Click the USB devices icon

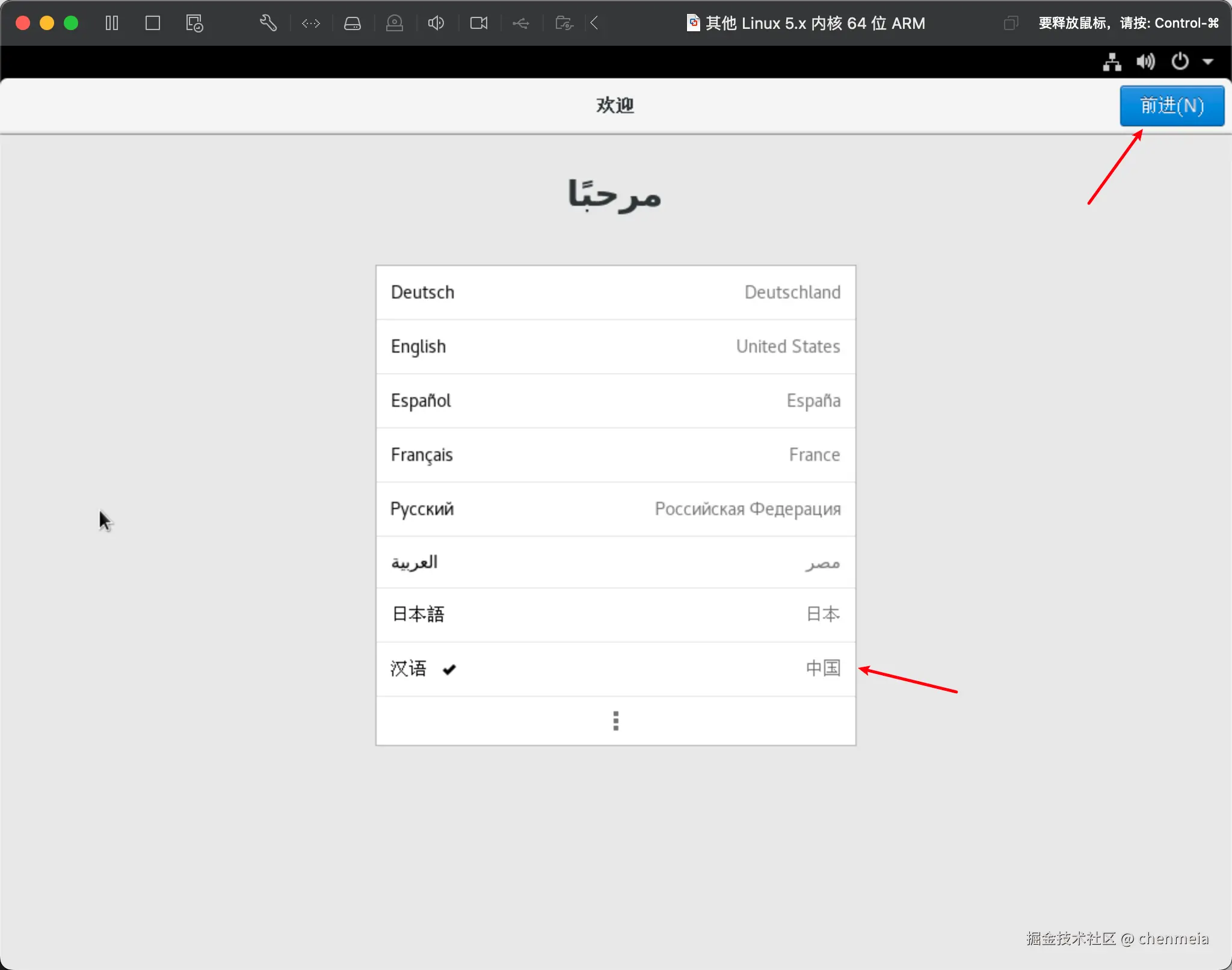521,23
